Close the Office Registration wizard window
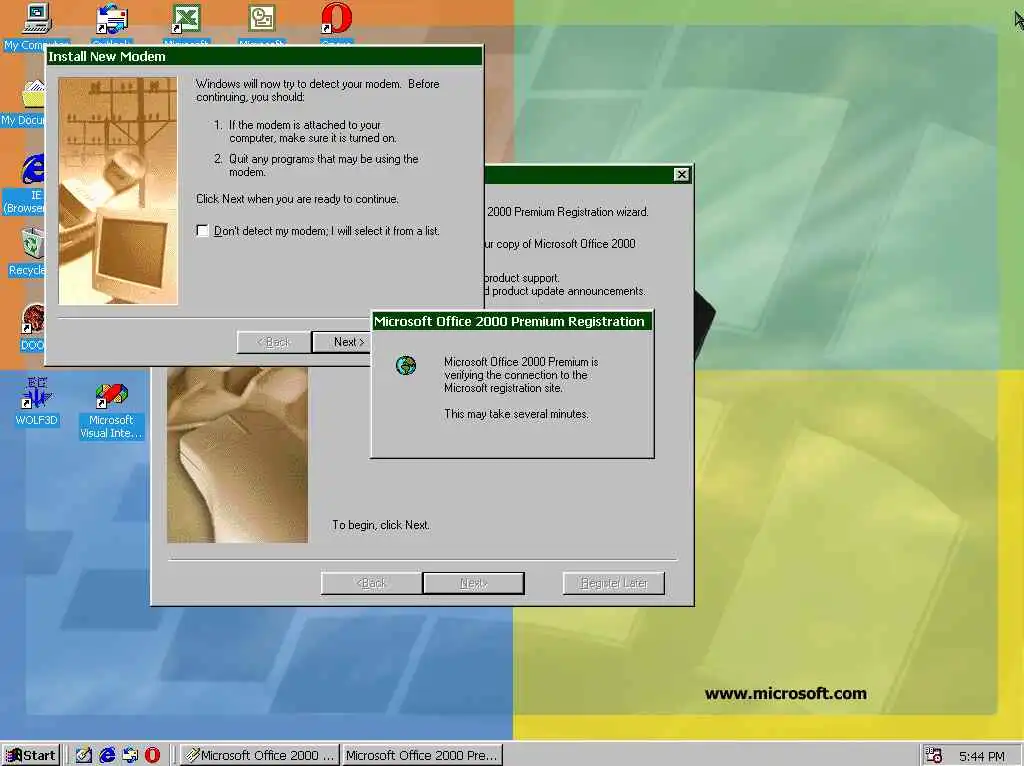This screenshot has height=766, width=1024. click(681, 174)
